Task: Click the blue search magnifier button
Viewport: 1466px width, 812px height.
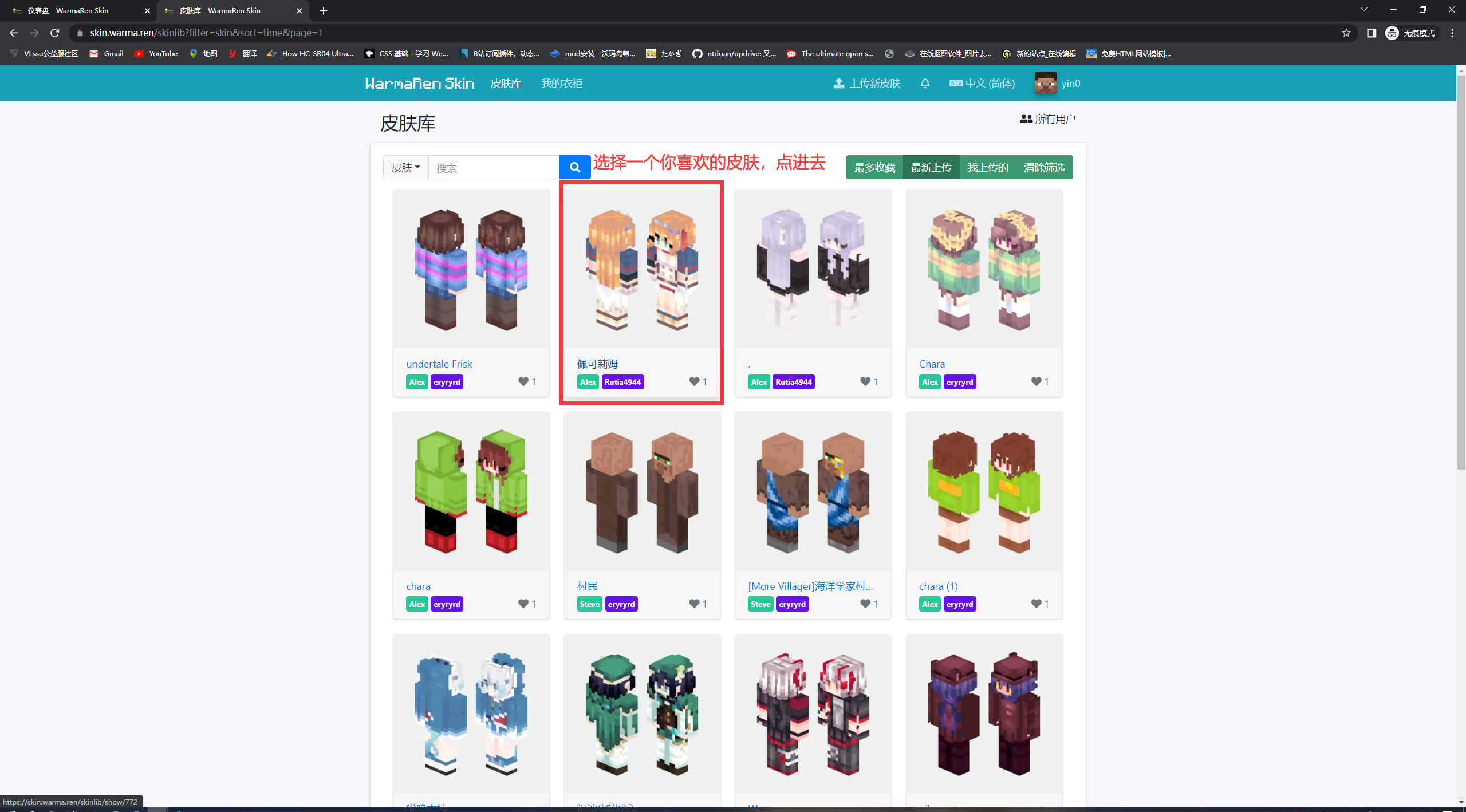Action: pyautogui.click(x=574, y=167)
